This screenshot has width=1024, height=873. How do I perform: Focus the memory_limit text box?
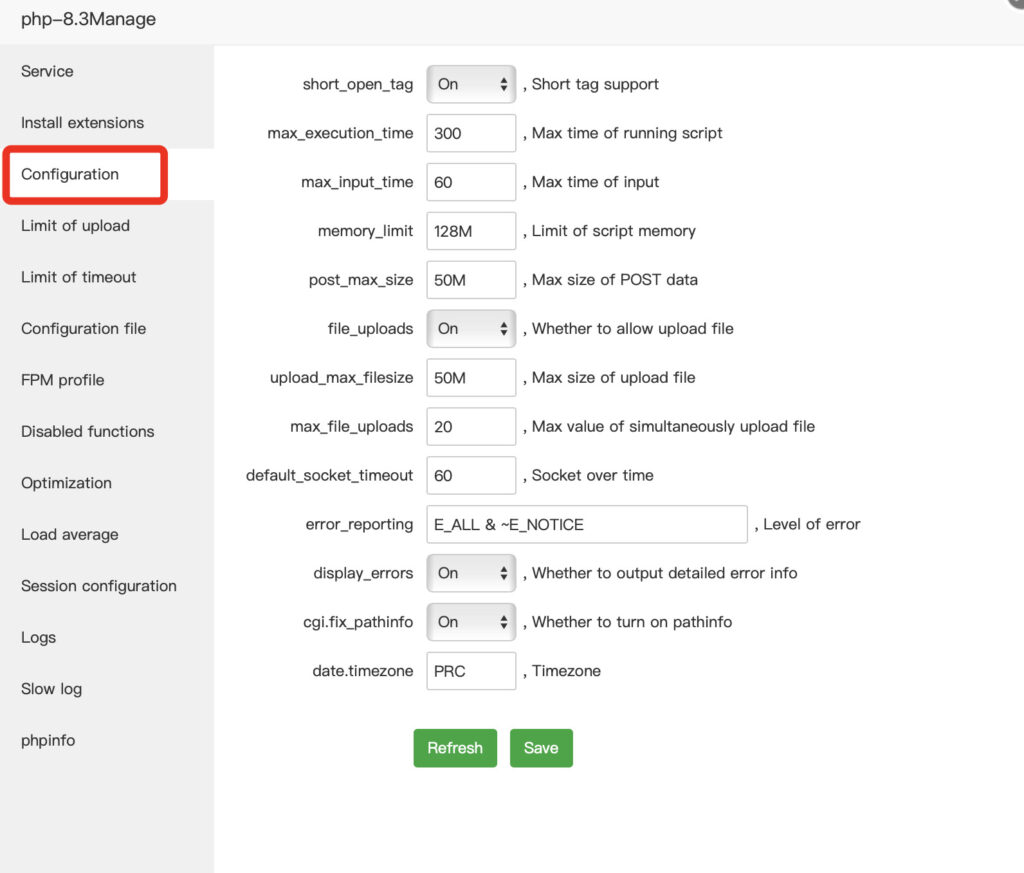pyautogui.click(x=471, y=231)
